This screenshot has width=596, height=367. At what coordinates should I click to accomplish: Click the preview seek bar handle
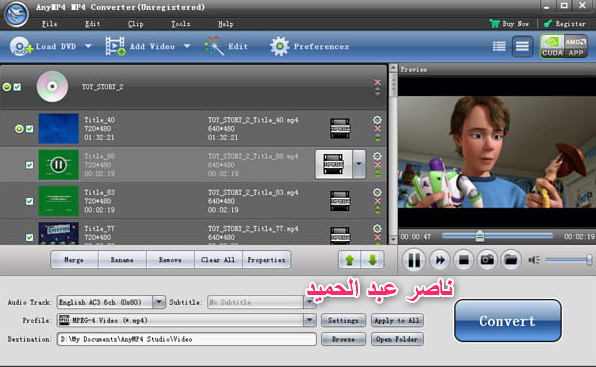[x=480, y=236]
